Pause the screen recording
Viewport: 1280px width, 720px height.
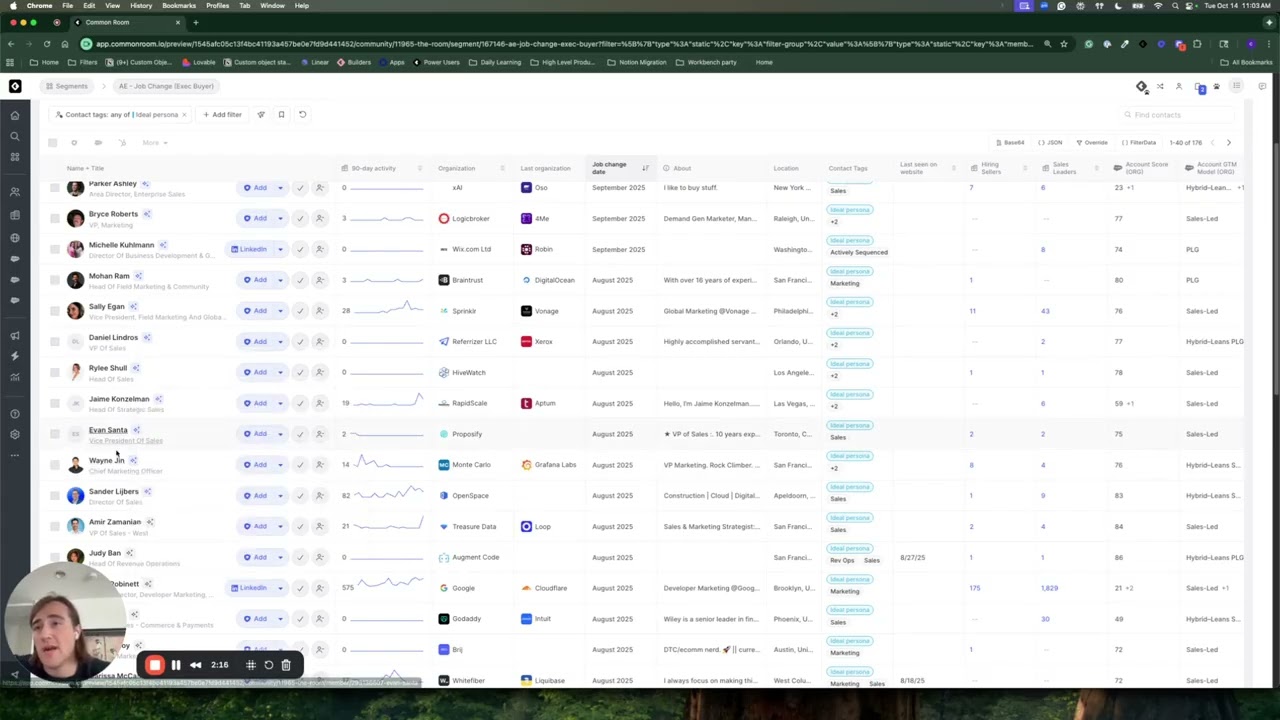coord(176,665)
